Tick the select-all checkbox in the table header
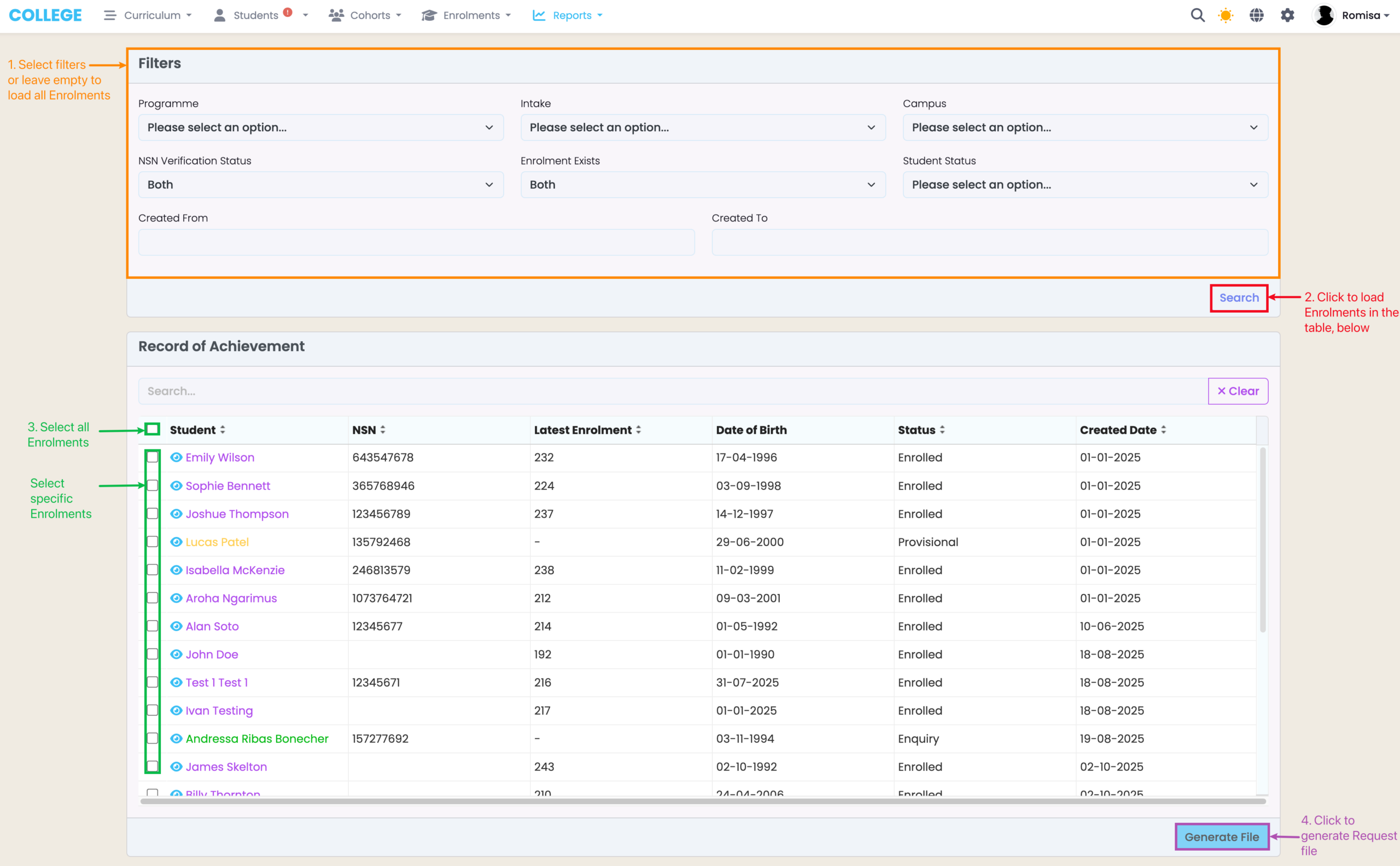 [x=153, y=430]
